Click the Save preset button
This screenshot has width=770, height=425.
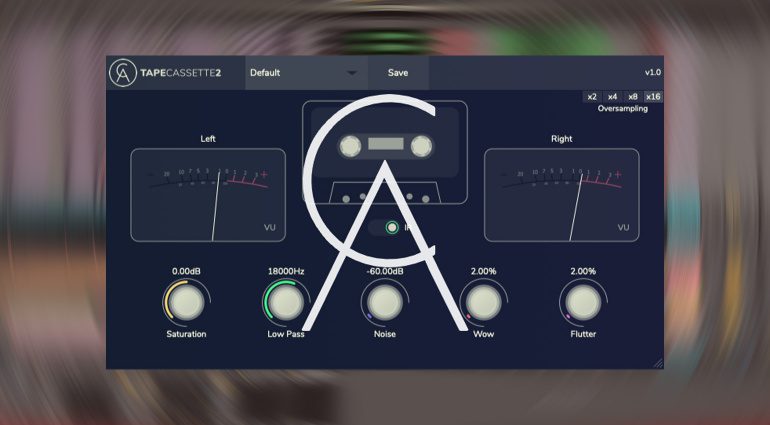pyautogui.click(x=398, y=73)
